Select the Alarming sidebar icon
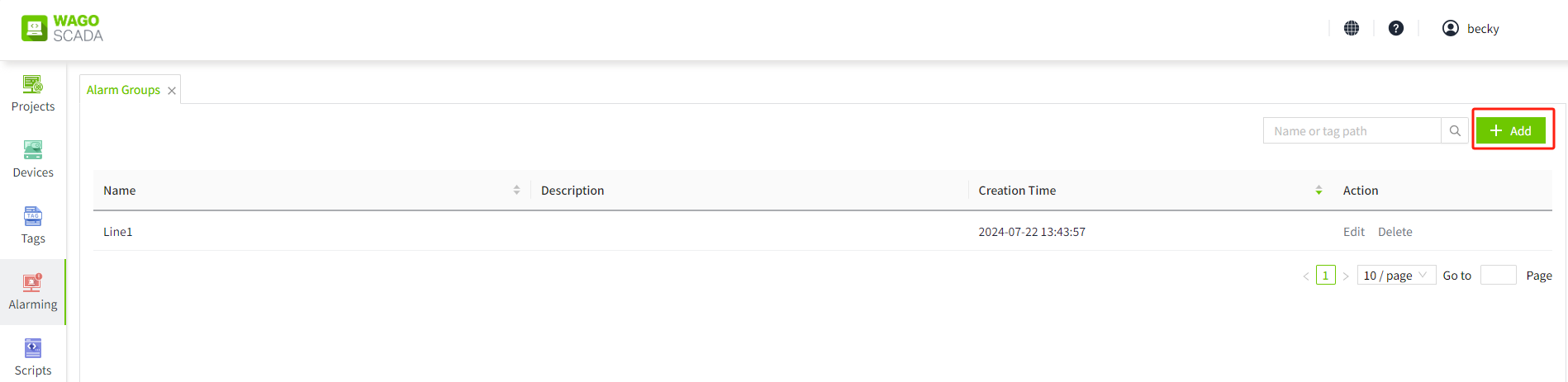 [x=33, y=283]
